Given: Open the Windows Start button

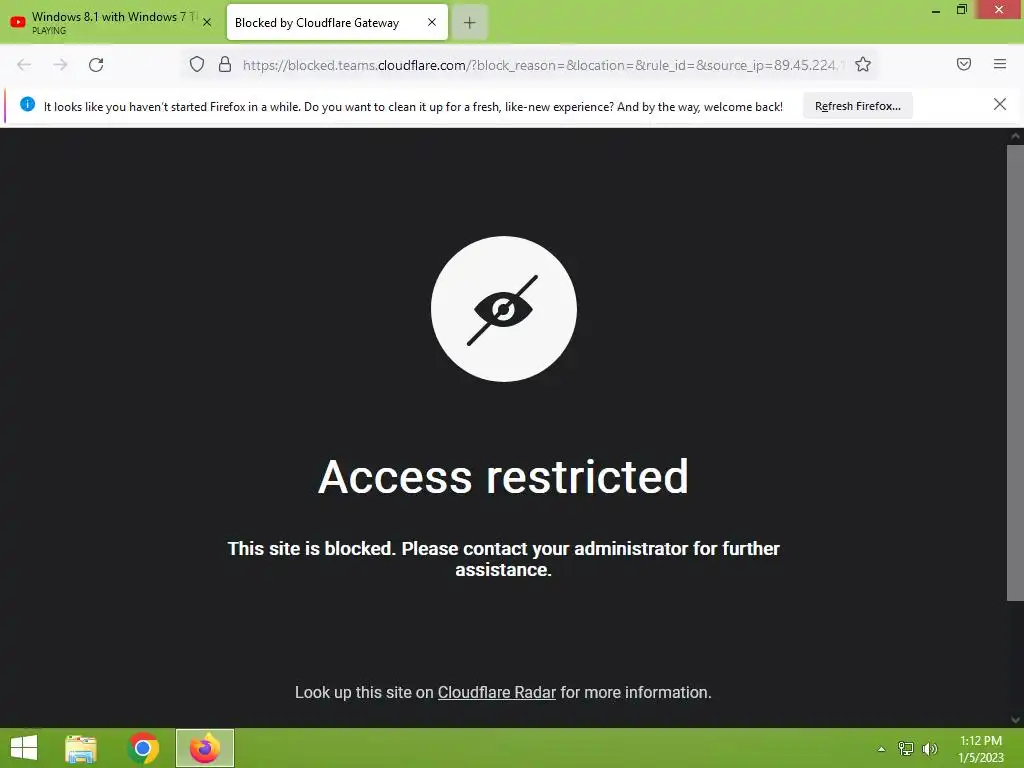Looking at the screenshot, I should click(24, 748).
